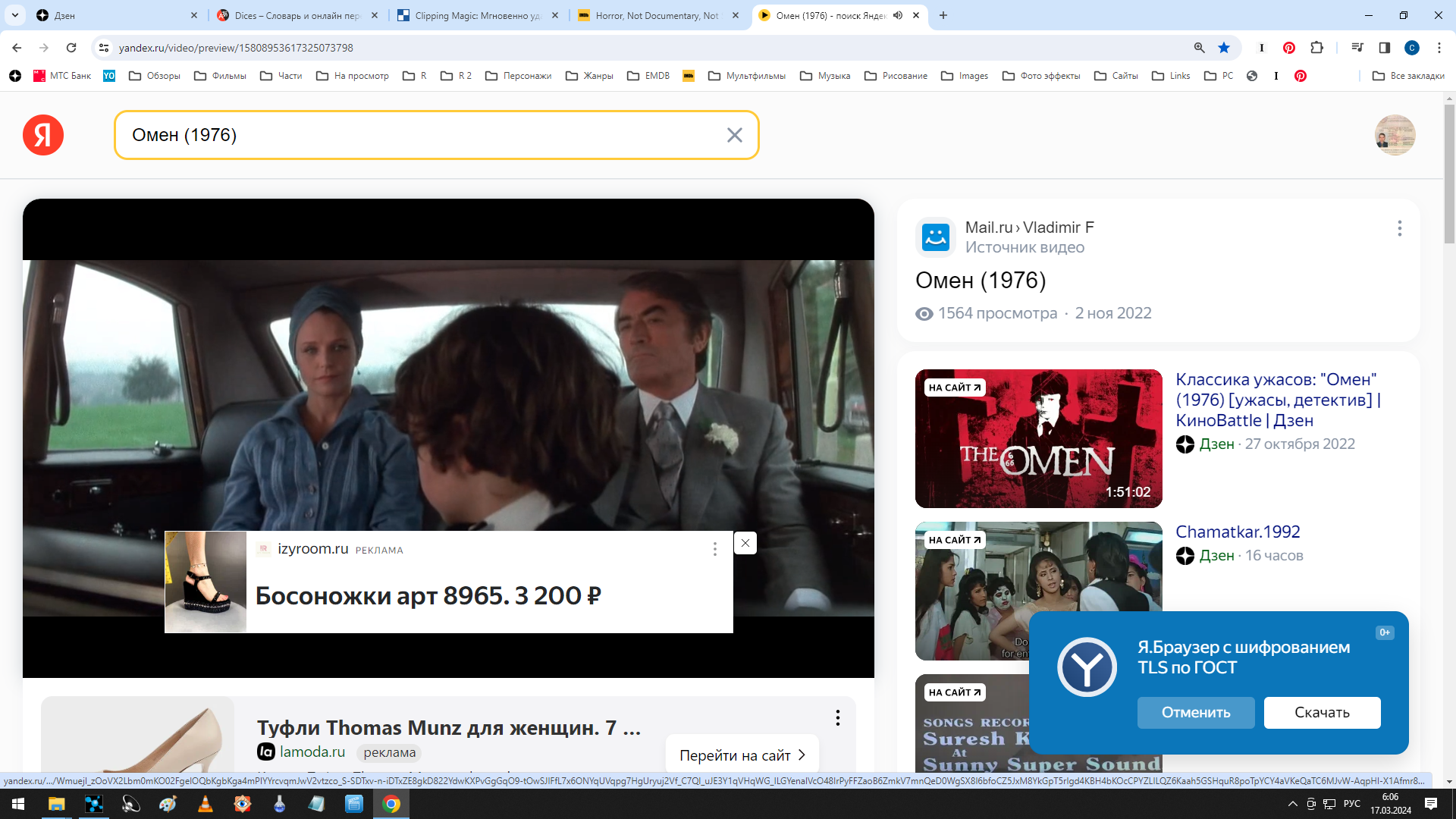
Task: Click Перейти на сайт button
Action: [742, 755]
